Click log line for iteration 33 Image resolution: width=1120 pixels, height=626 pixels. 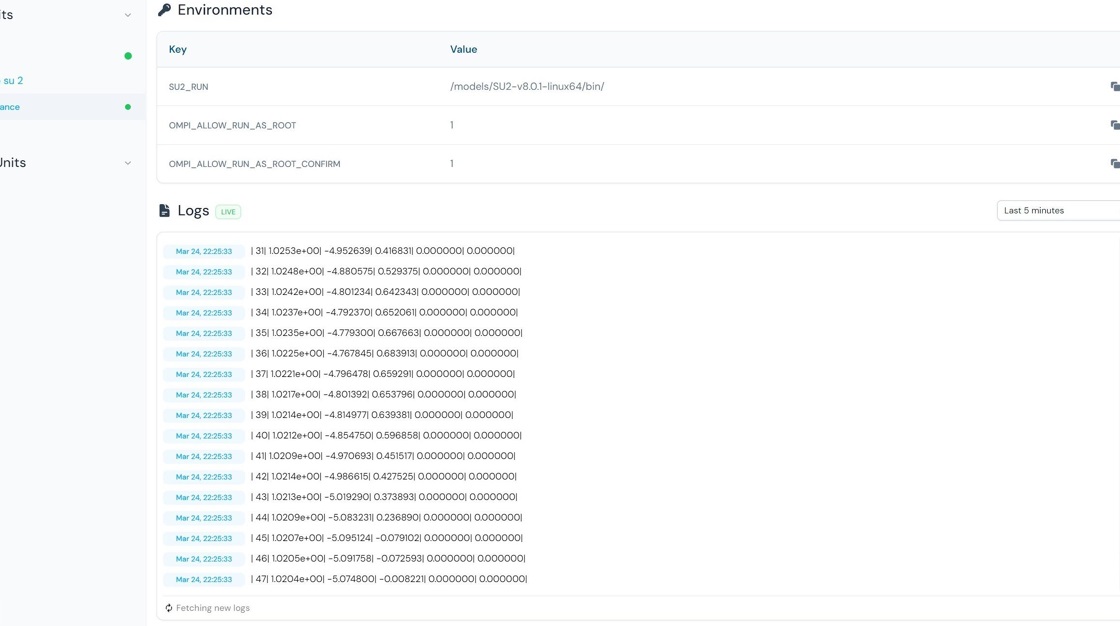coord(386,292)
